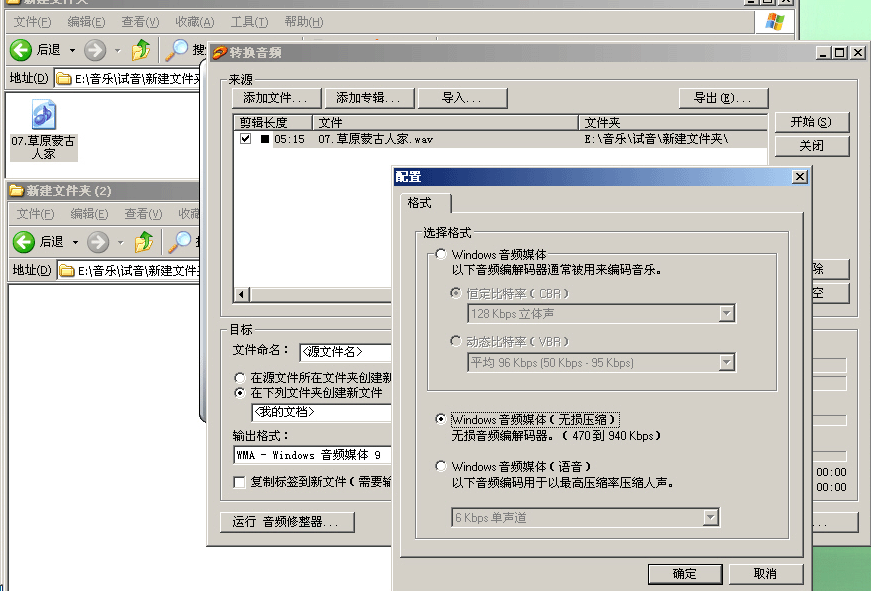The height and width of the screenshot is (591, 871).
Task: Click the 添加文件... button
Action: pyautogui.click(x=276, y=98)
